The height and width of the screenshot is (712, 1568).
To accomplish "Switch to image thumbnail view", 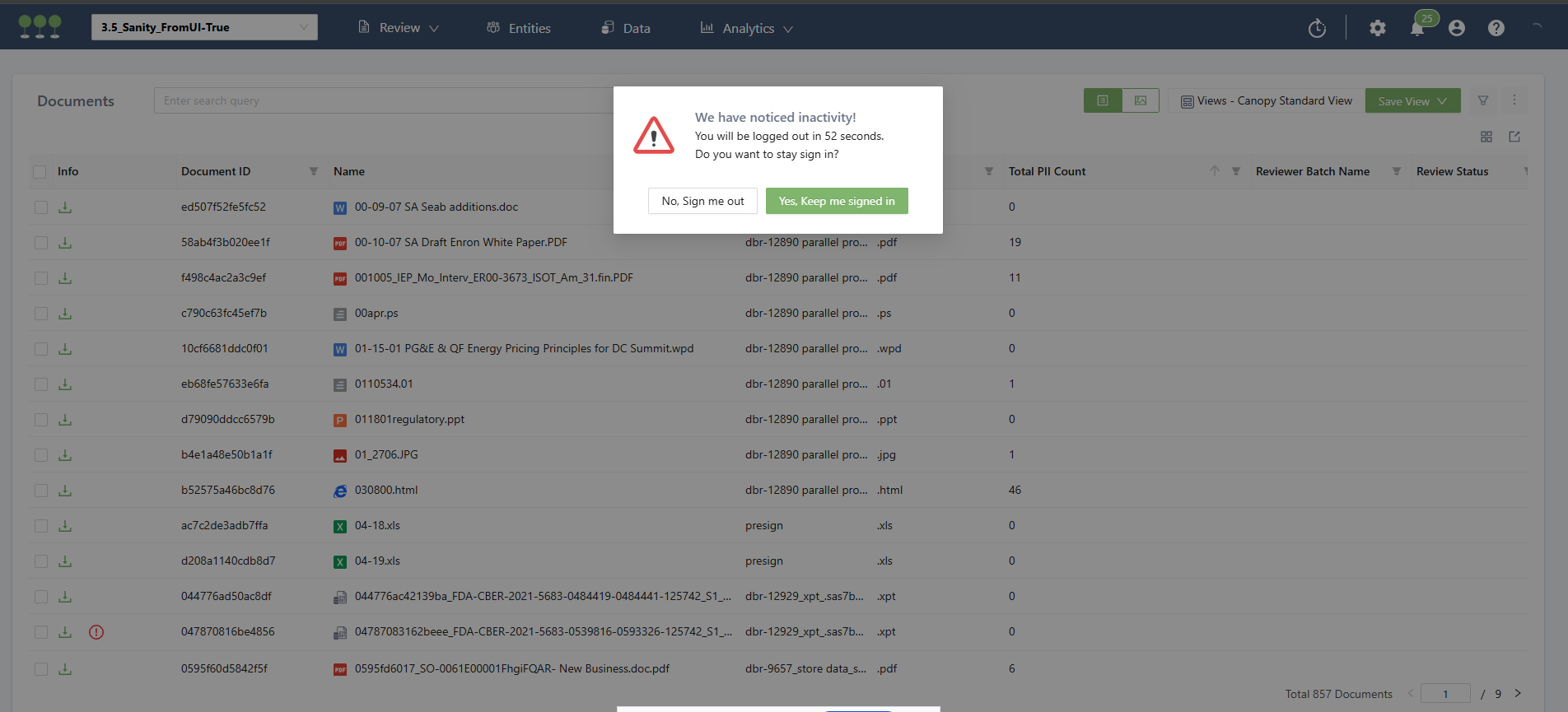I will [x=1141, y=100].
